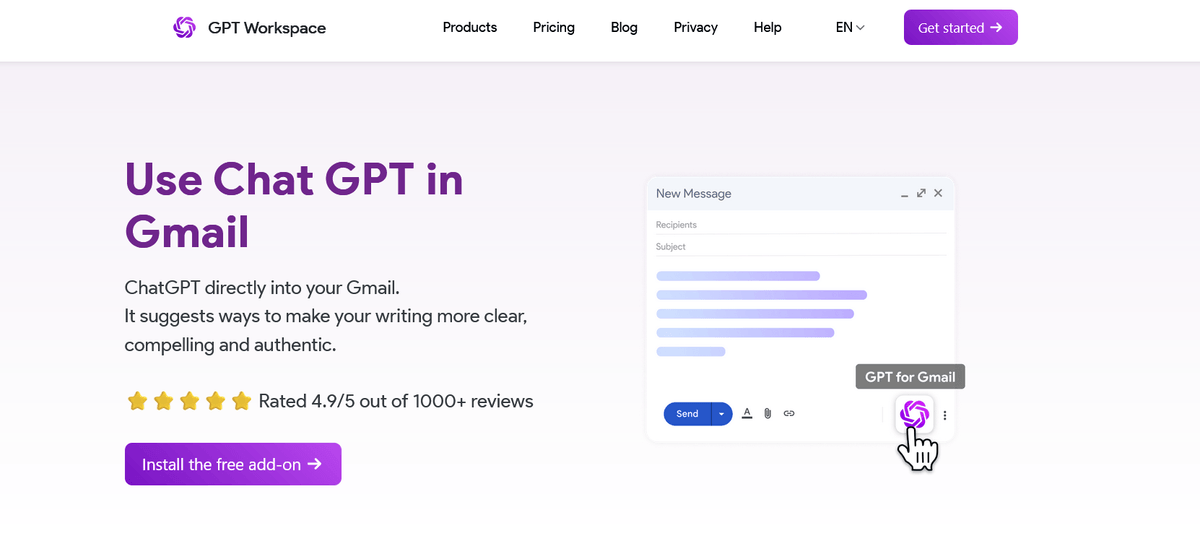Viewport: 1200px width, 539px height.
Task: Click the Use Chat GPT in Gmail heading
Action: tap(294, 205)
